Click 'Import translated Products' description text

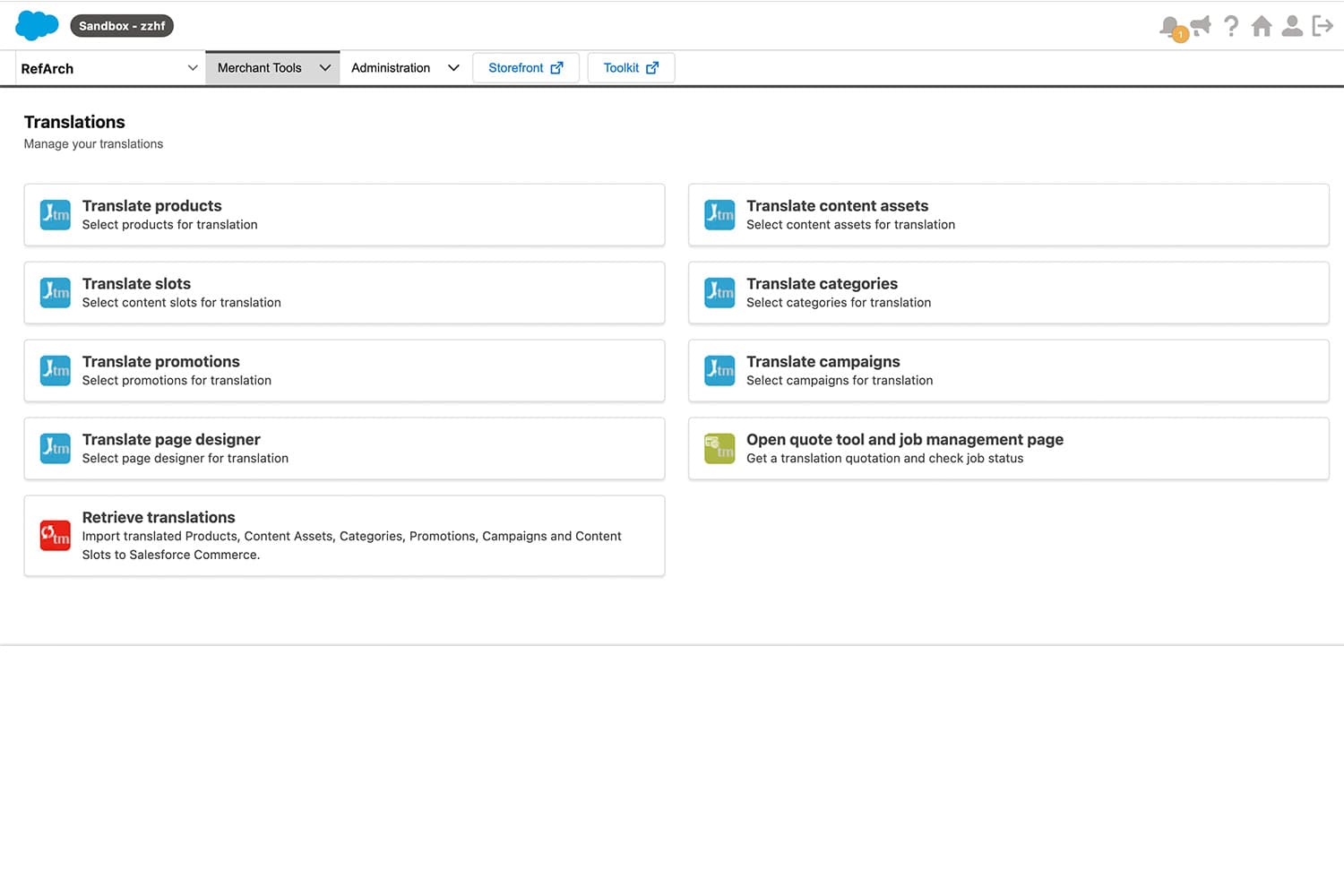[x=351, y=546]
